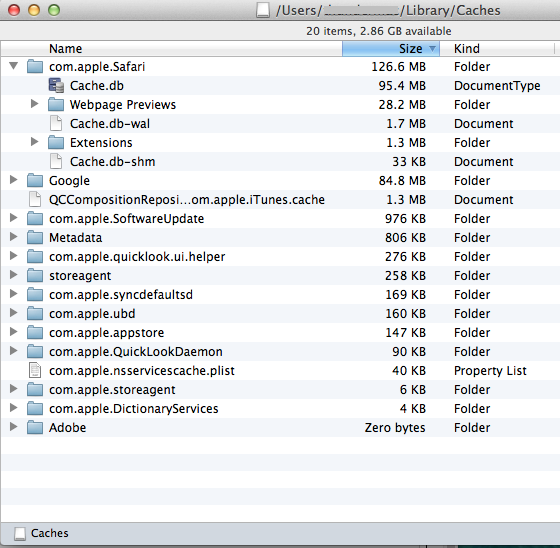Click the Cache.db-shm document icon
The height and width of the screenshot is (548, 560).
(56, 161)
